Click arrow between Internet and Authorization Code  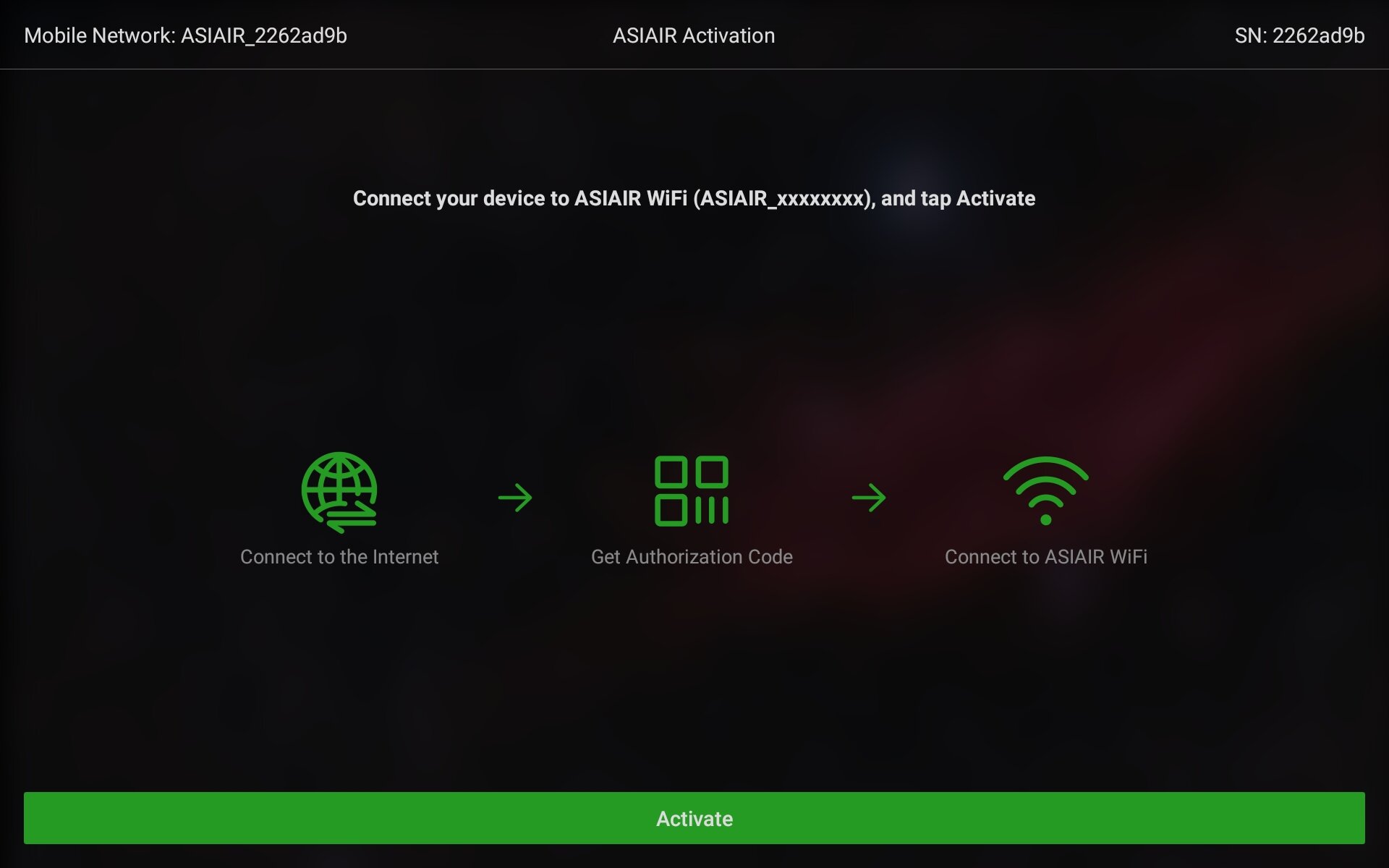coord(515,498)
